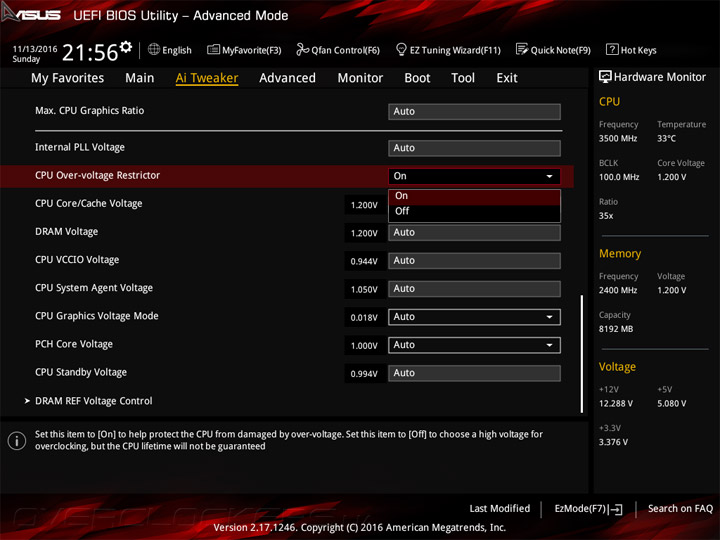This screenshot has width=720, height=540.
Task: Click the CPU VCCIO 0.944V reading
Action: [x=364, y=261]
